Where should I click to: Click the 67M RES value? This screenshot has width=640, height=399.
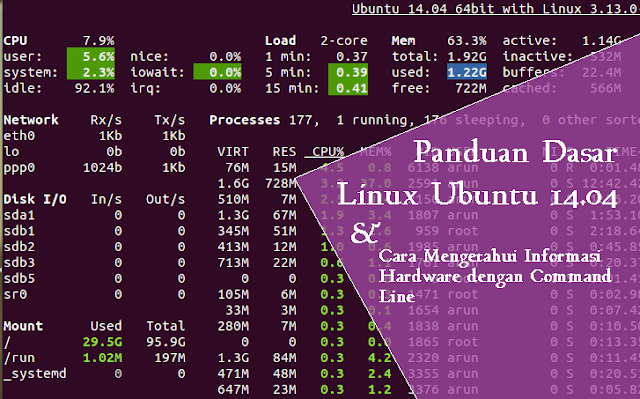click(284, 215)
